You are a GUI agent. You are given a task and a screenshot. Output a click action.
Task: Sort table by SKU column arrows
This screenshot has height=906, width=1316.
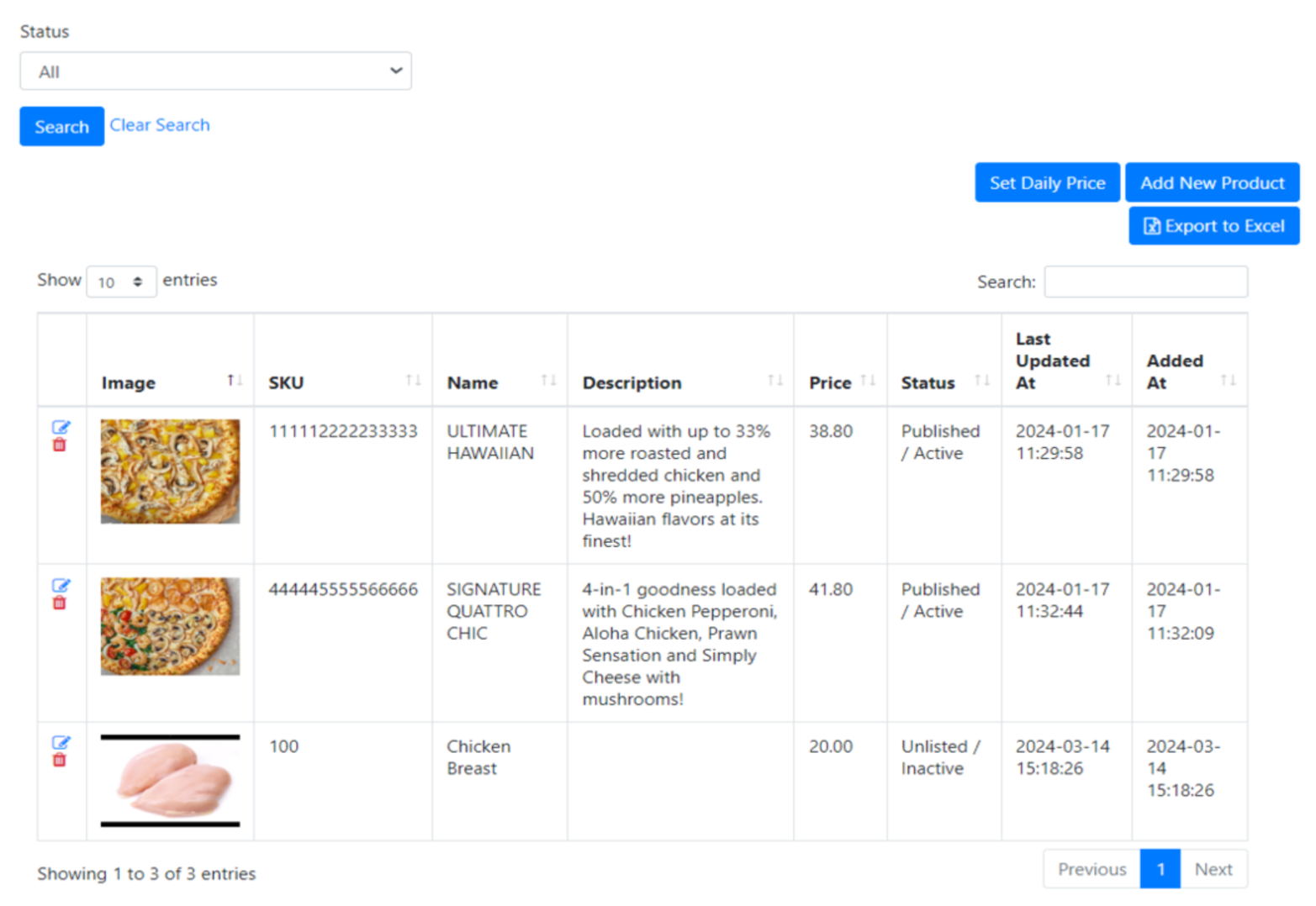coord(413,381)
